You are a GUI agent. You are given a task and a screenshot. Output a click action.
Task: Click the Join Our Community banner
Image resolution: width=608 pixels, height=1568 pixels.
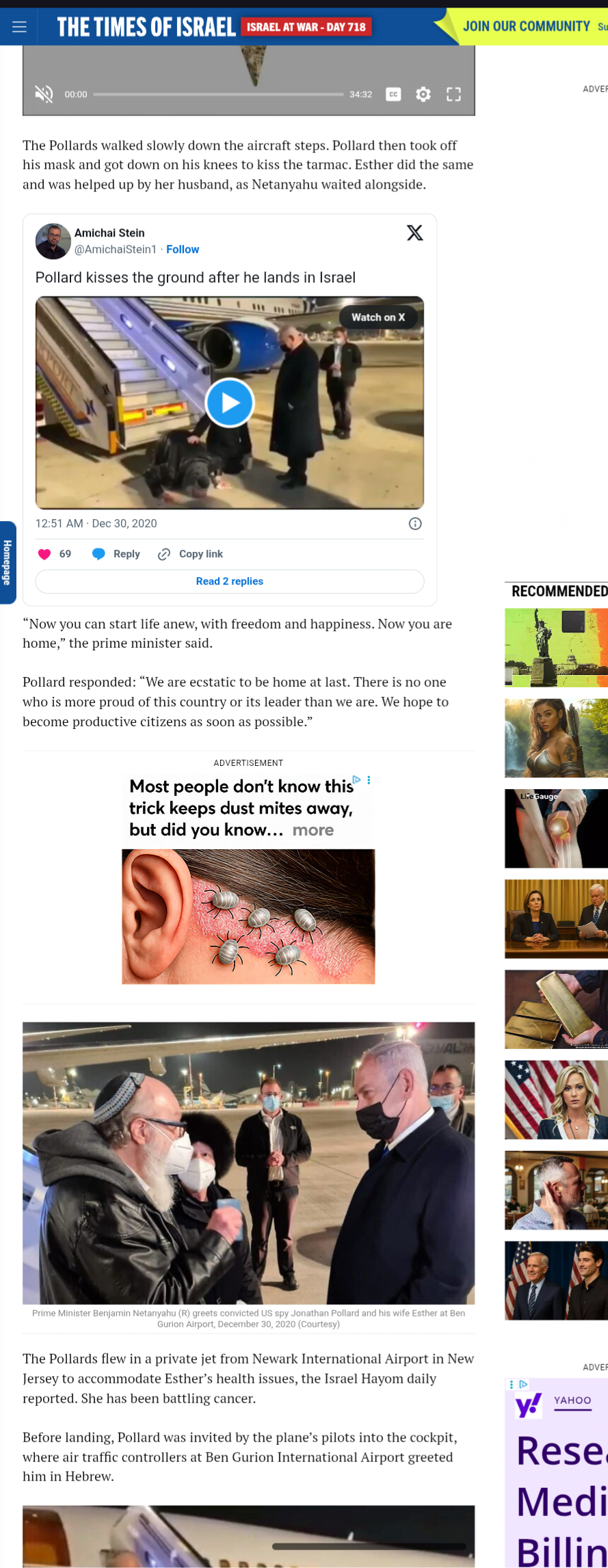click(x=526, y=27)
